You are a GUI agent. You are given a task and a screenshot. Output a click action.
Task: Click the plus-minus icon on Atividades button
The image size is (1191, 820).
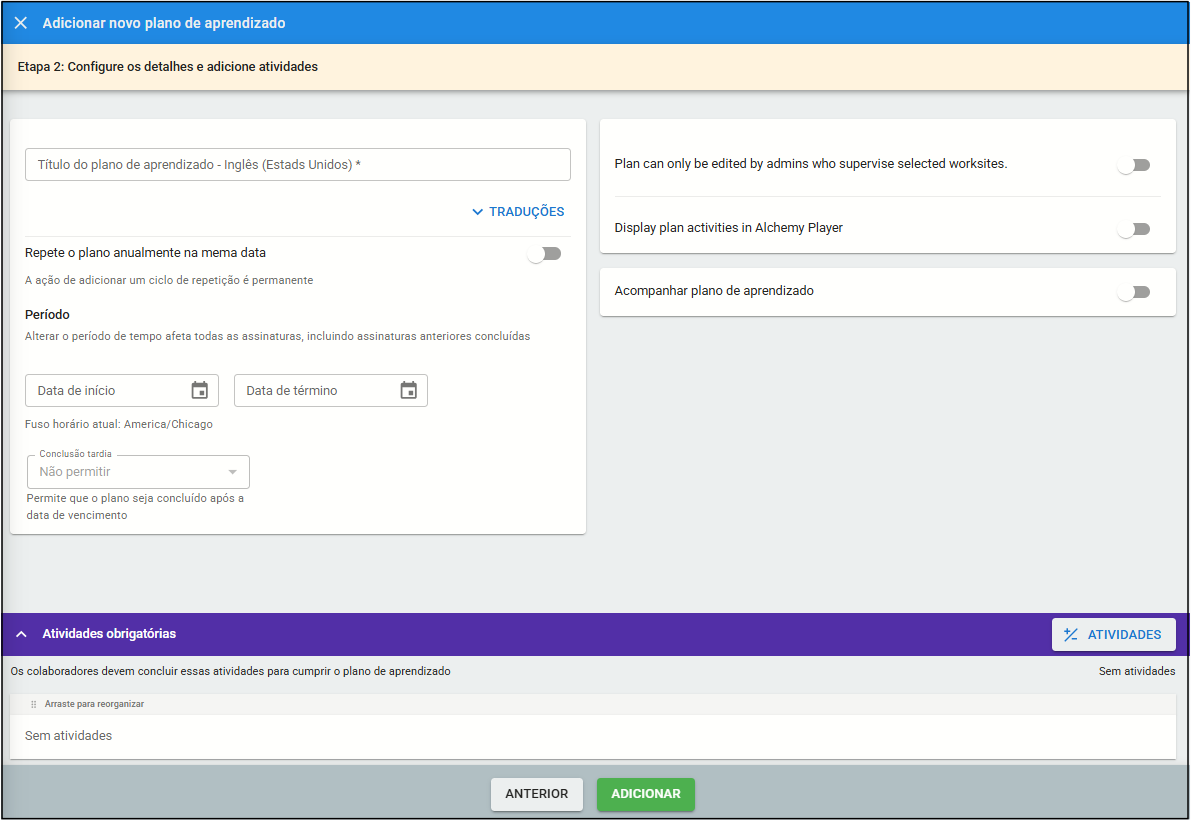click(x=1071, y=635)
